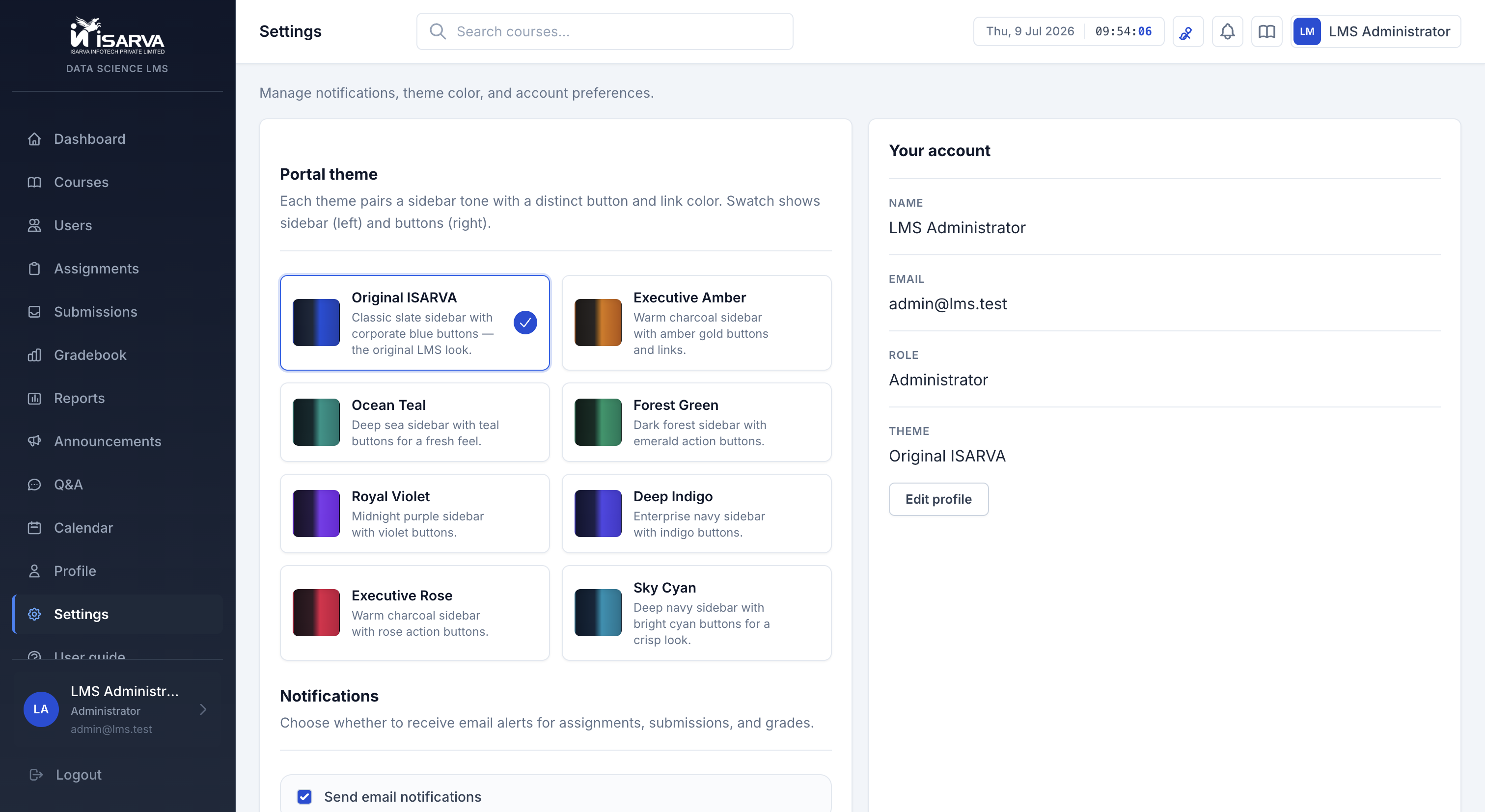Open the Assignments page link

[117, 269]
